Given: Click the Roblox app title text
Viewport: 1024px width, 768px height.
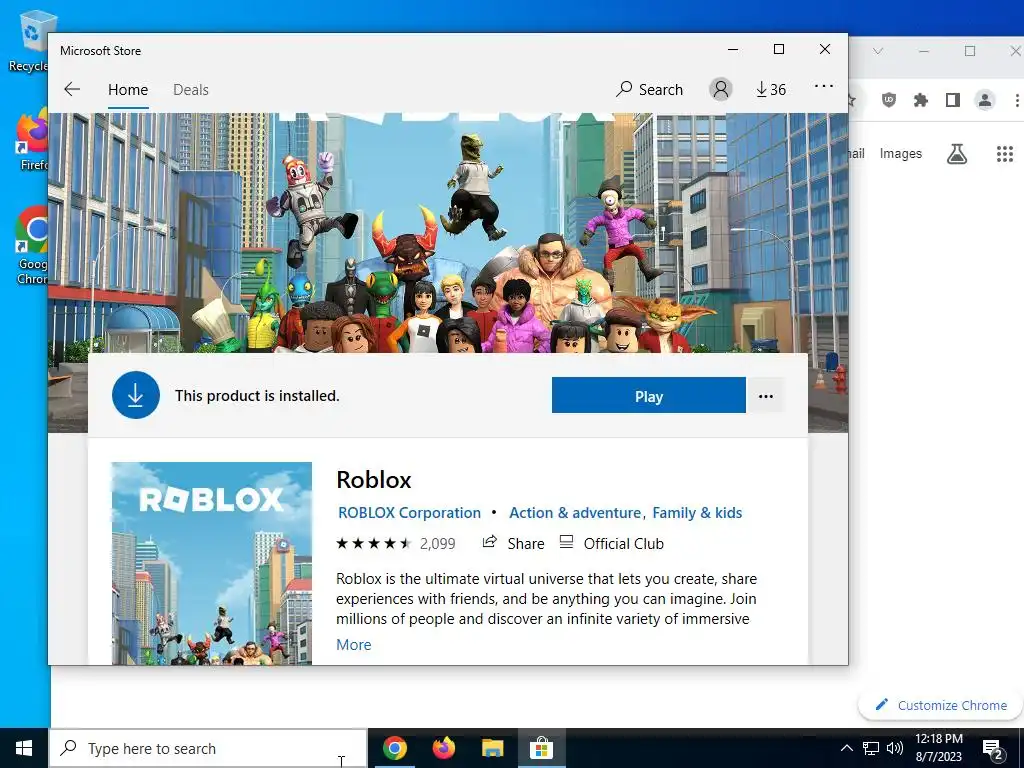Looking at the screenshot, I should pyautogui.click(x=374, y=480).
